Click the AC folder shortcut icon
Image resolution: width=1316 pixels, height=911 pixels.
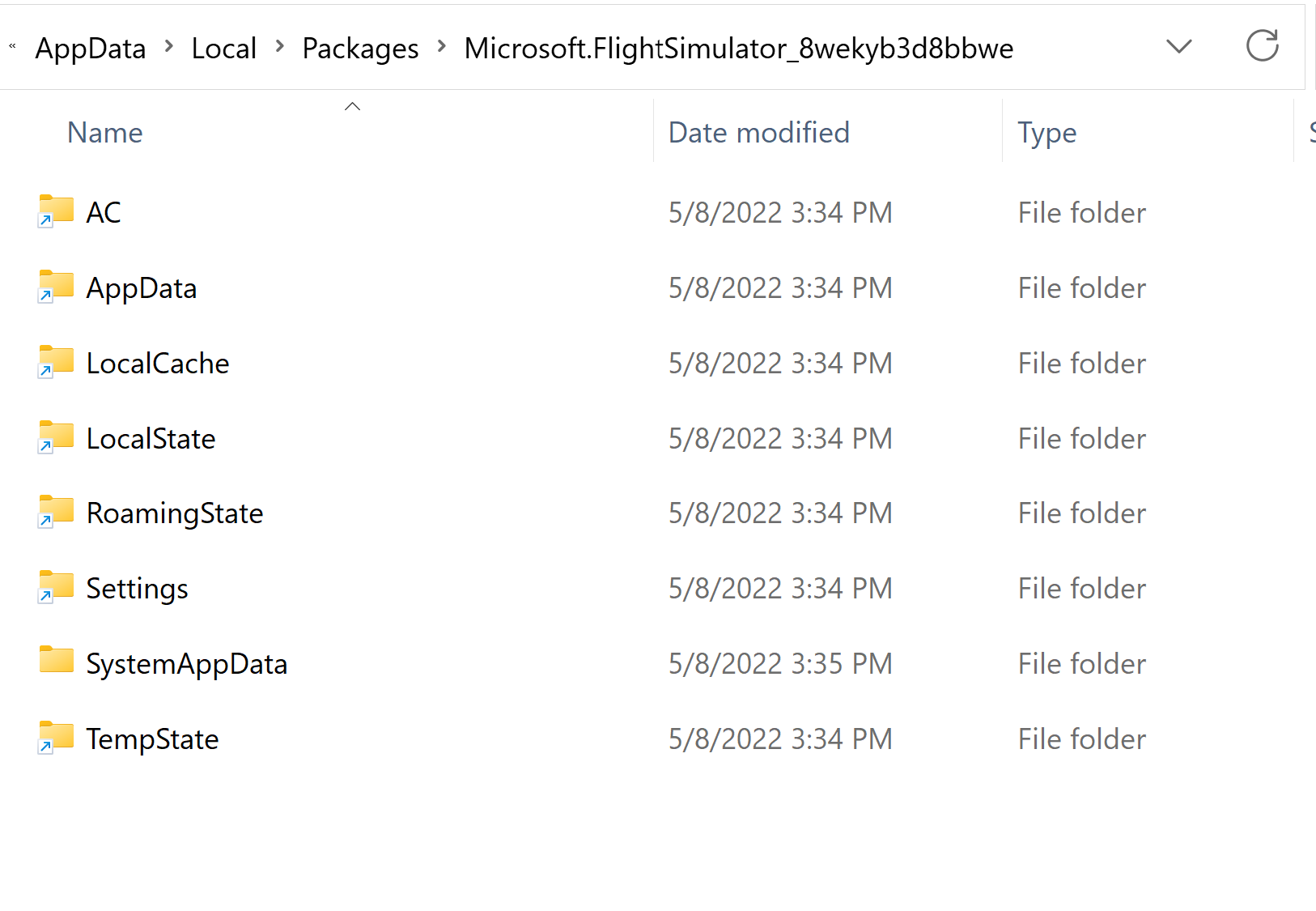(x=56, y=211)
